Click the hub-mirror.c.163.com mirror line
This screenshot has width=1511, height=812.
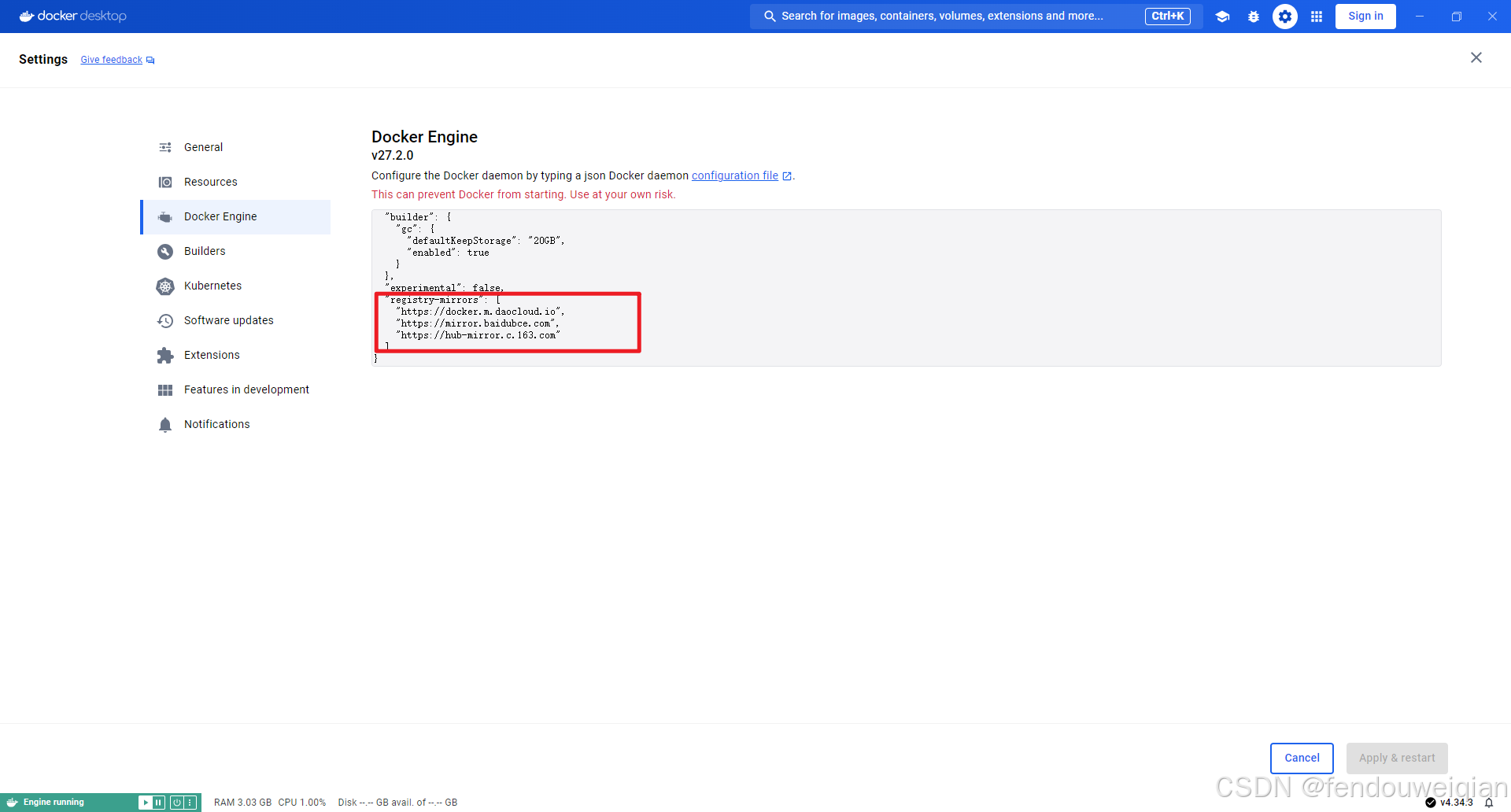pos(478,335)
